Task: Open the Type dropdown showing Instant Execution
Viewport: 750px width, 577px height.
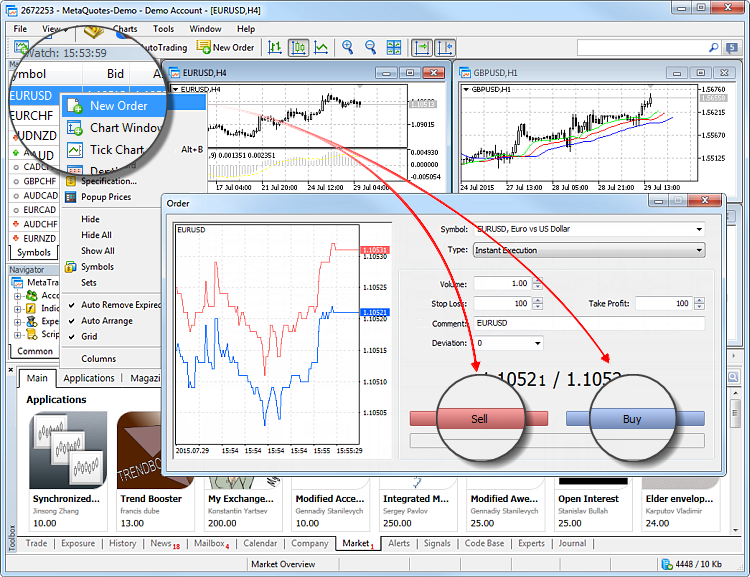Action: 698,250
